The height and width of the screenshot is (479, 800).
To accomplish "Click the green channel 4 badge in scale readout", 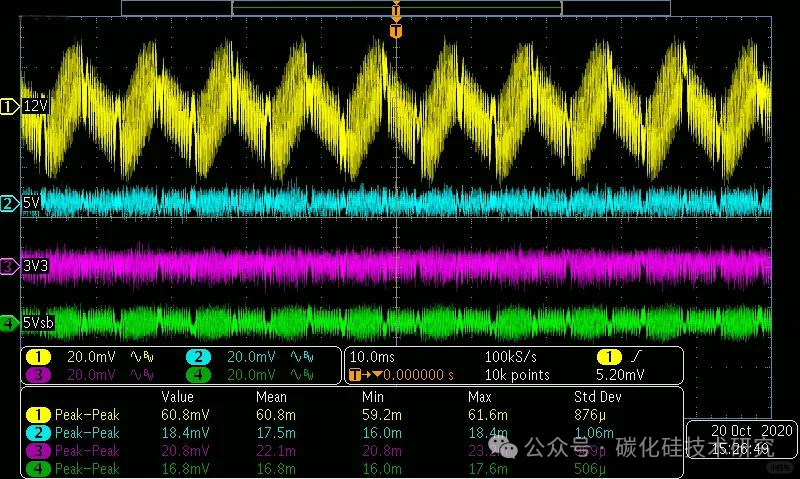I will coord(198,375).
